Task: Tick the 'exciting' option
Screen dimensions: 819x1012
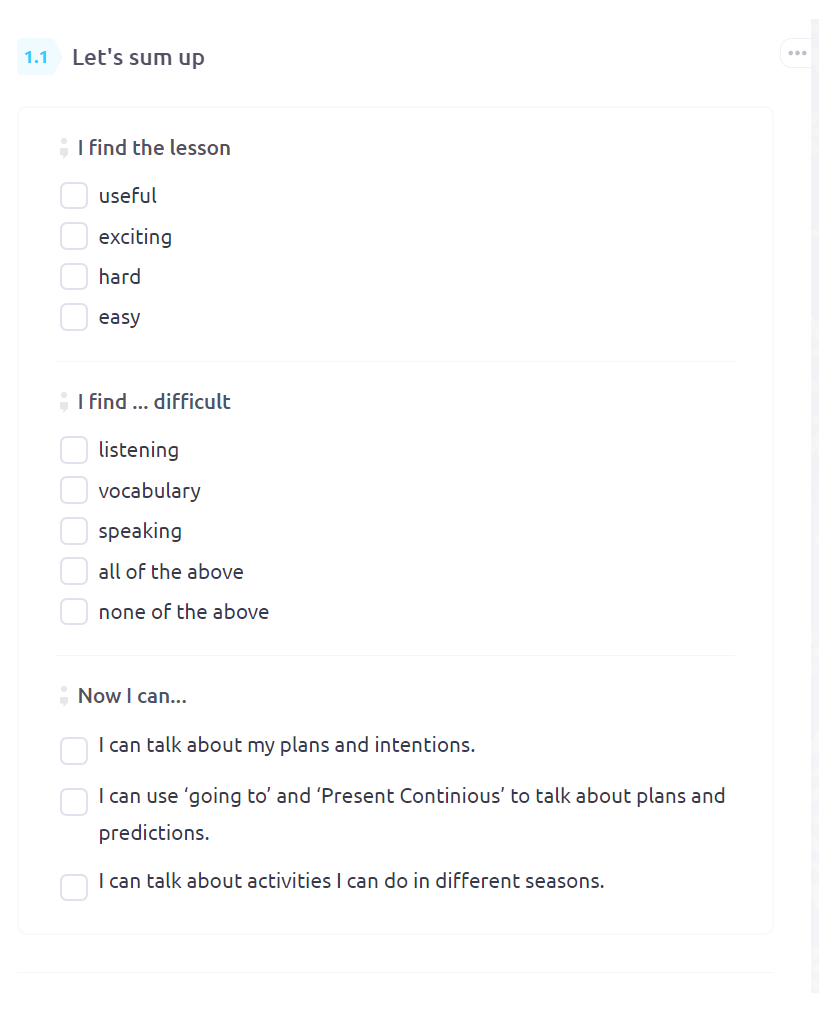Action: tap(74, 236)
